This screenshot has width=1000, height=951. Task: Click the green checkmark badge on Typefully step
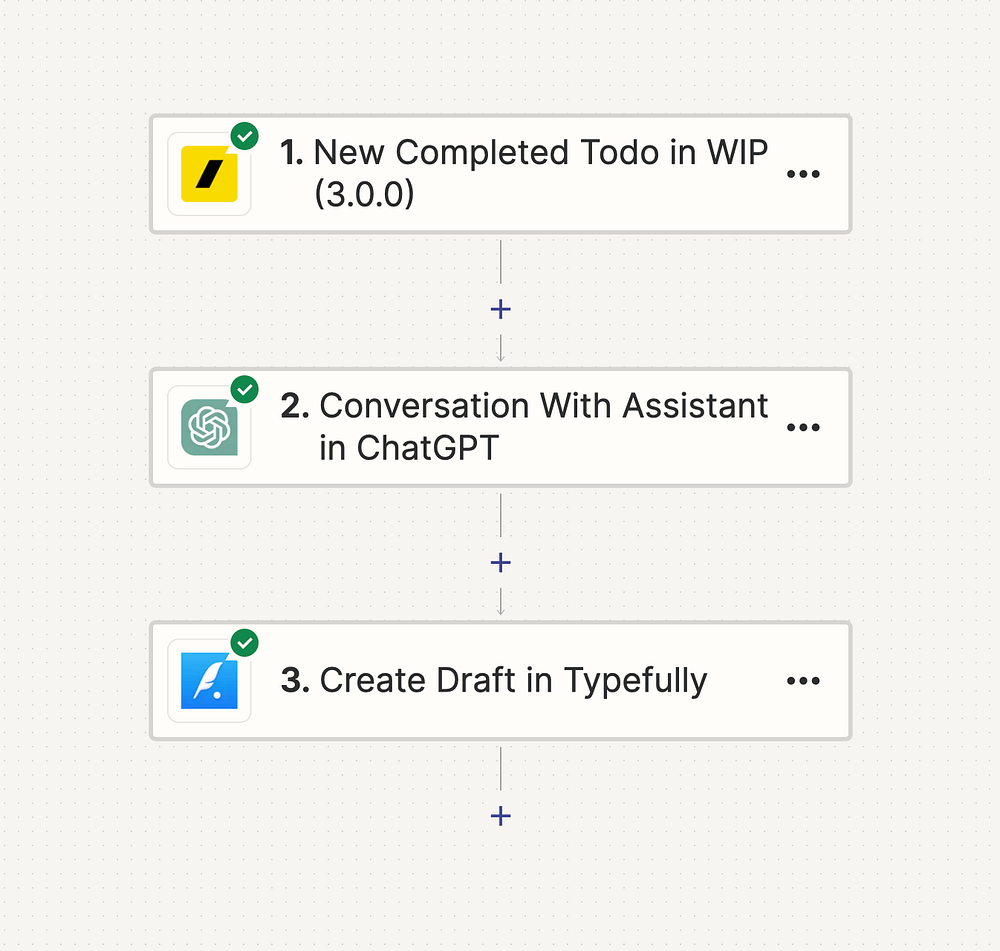pos(244,643)
